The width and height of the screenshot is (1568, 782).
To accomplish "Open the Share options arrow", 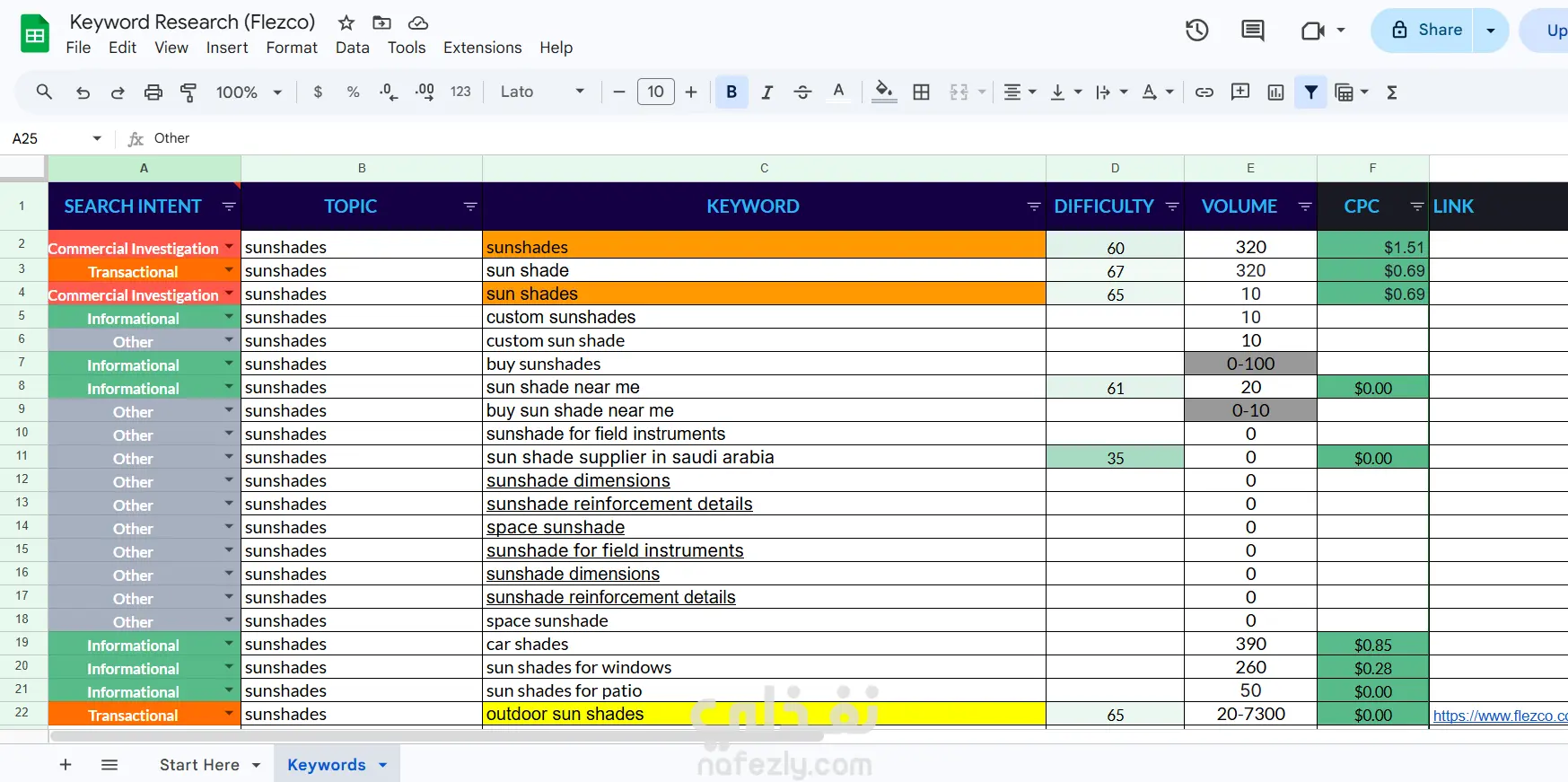I will pyautogui.click(x=1491, y=31).
